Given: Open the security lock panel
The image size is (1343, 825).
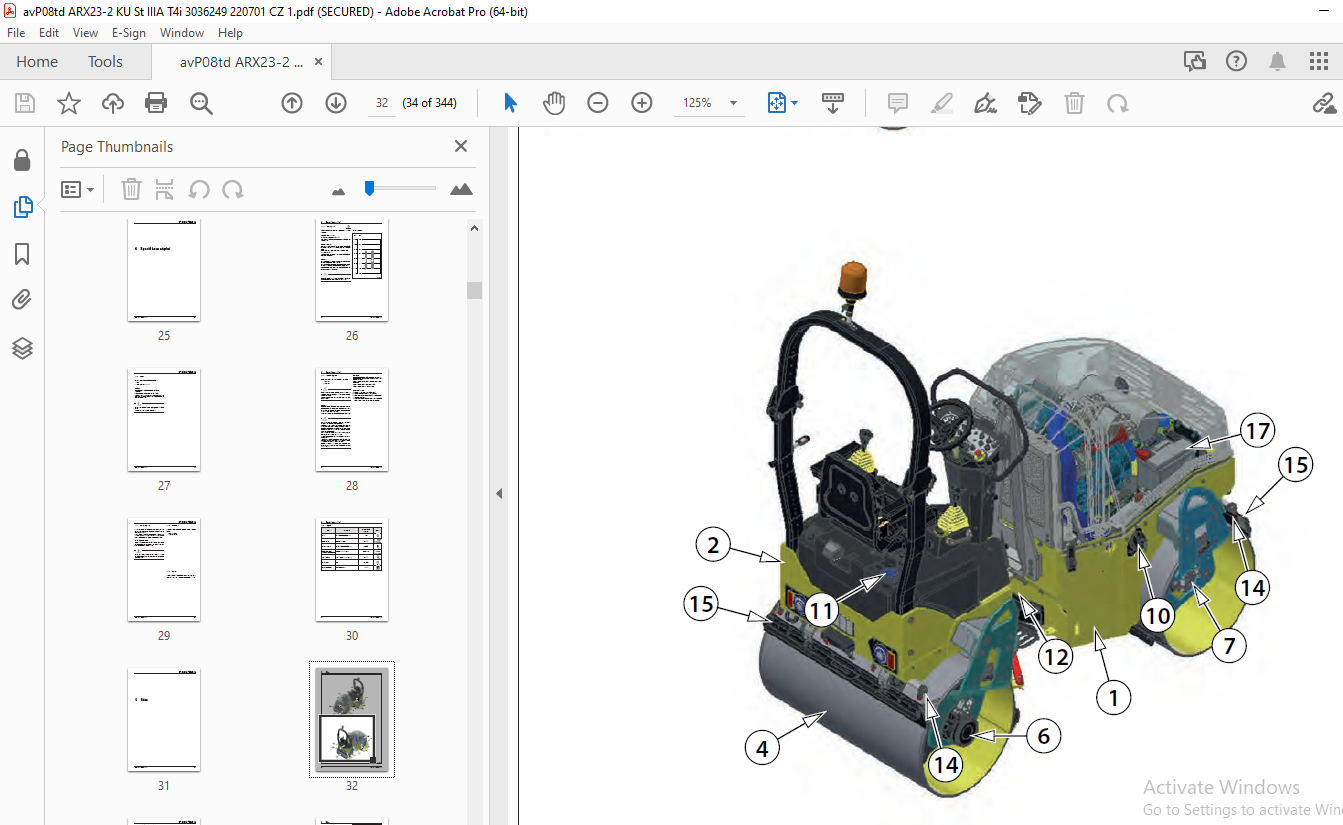Looking at the screenshot, I should tap(22, 160).
